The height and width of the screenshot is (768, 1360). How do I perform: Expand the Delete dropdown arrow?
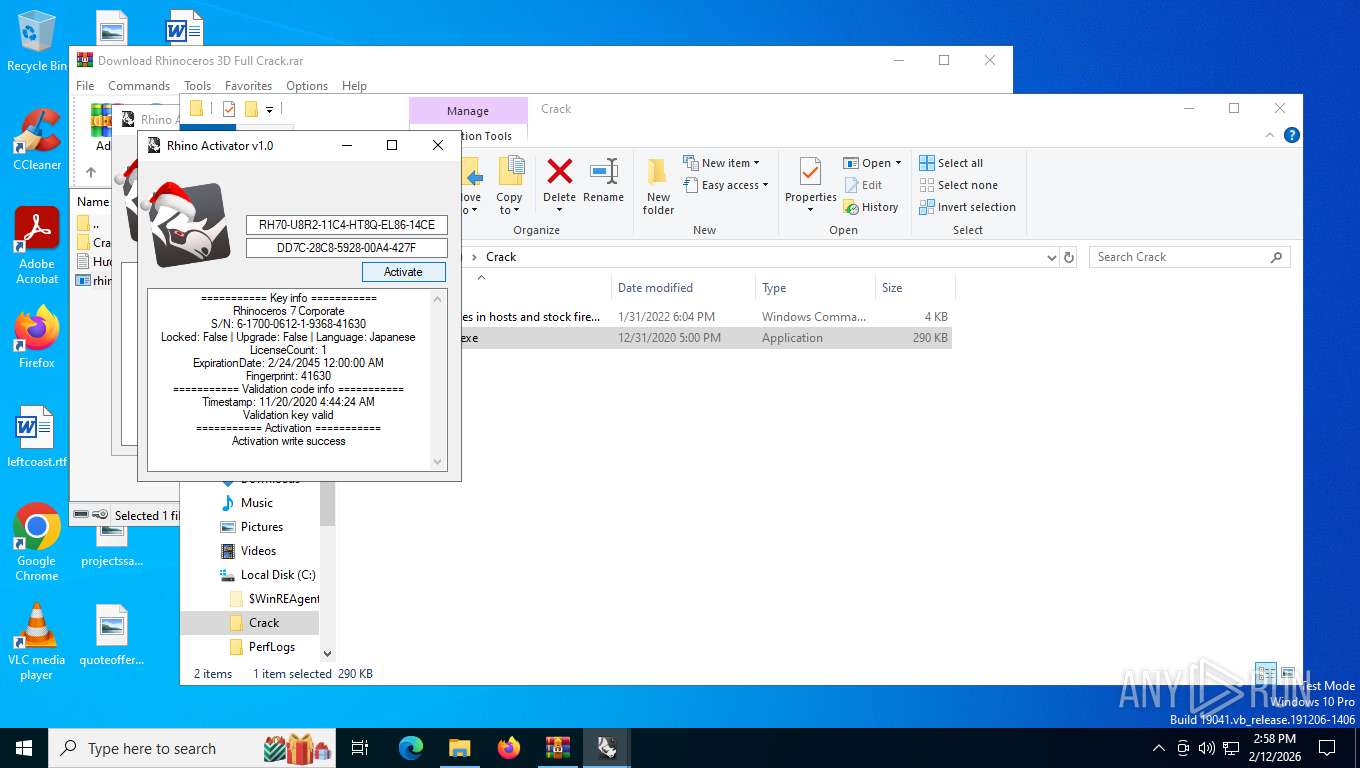pyautogui.click(x=560, y=210)
